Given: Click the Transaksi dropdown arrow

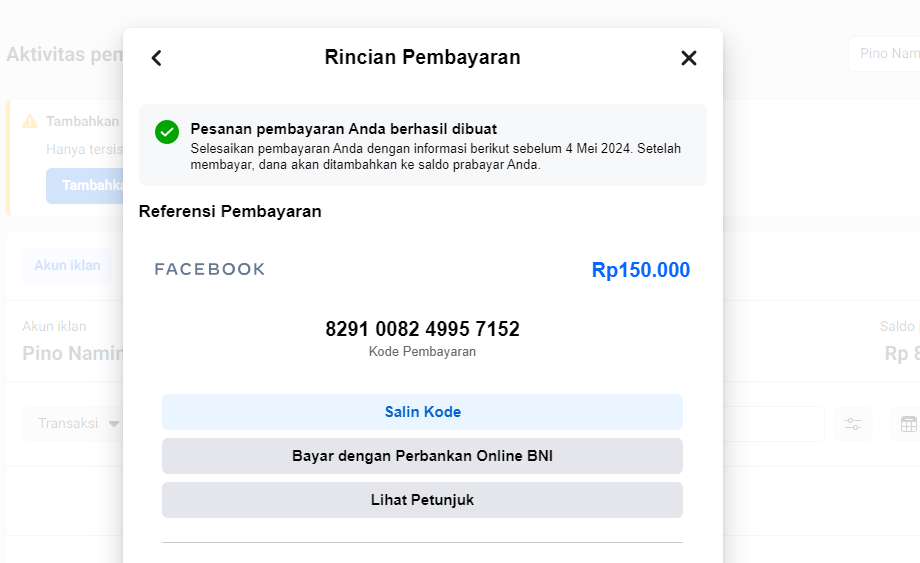Looking at the screenshot, I should [114, 424].
